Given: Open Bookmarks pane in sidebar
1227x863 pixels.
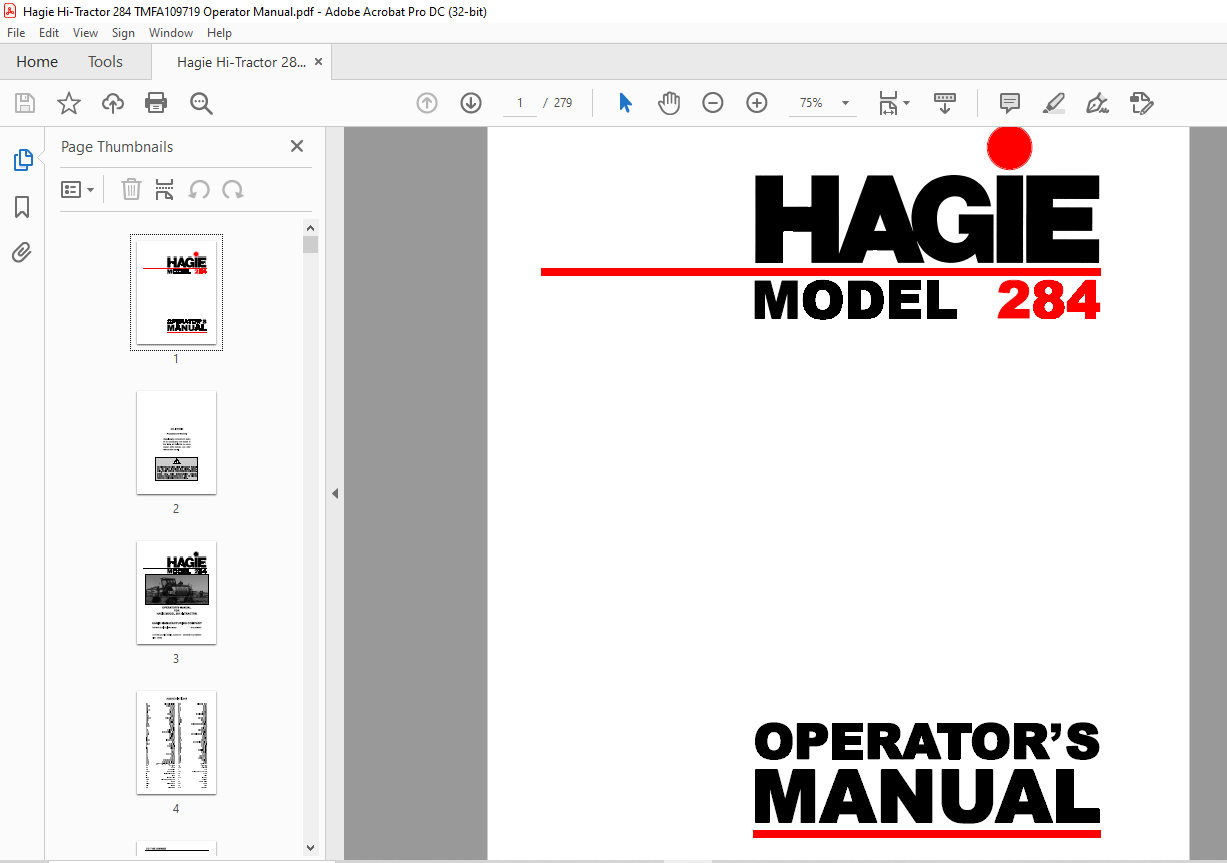Looking at the screenshot, I should click(x=22, y=207).
